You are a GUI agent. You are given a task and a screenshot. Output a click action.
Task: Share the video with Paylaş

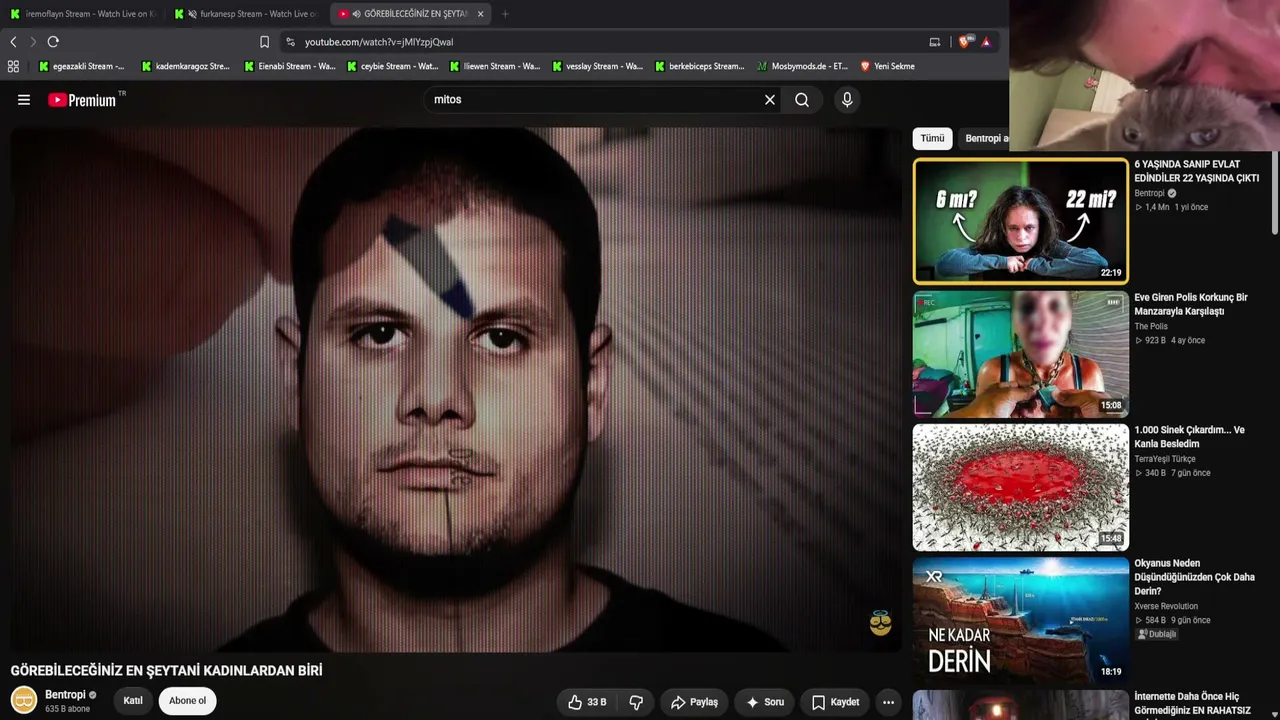pyautogui.click(x=694, y=702)
